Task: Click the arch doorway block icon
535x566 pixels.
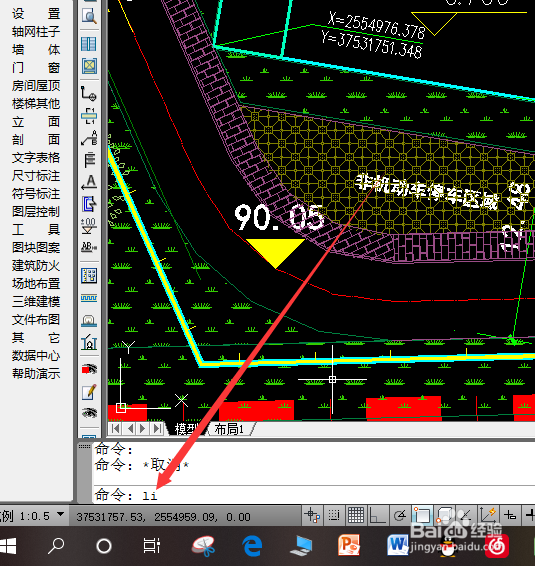Action: click(89, 320)
